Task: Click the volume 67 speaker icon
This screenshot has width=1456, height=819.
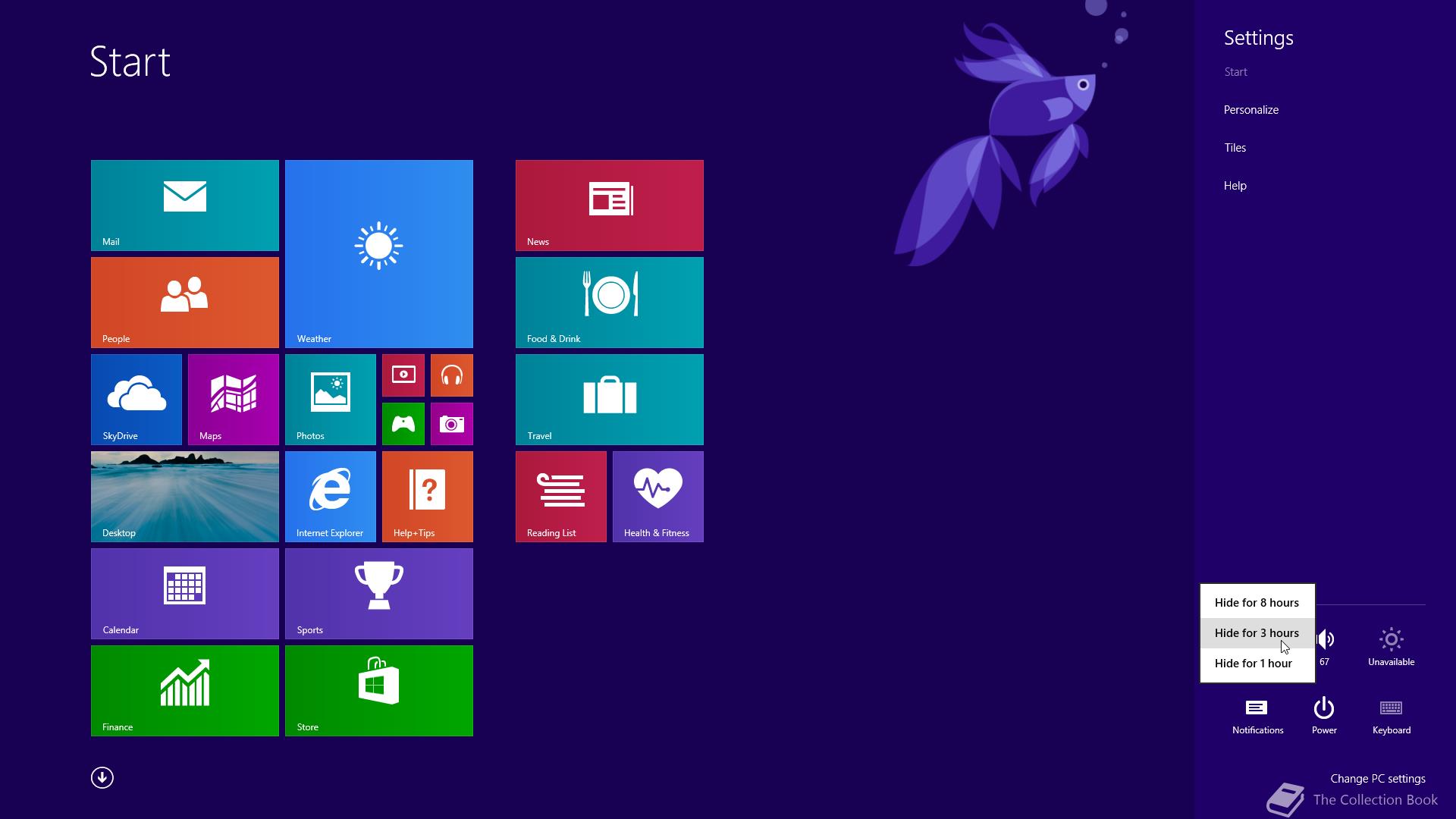Action: [1326, 647]
